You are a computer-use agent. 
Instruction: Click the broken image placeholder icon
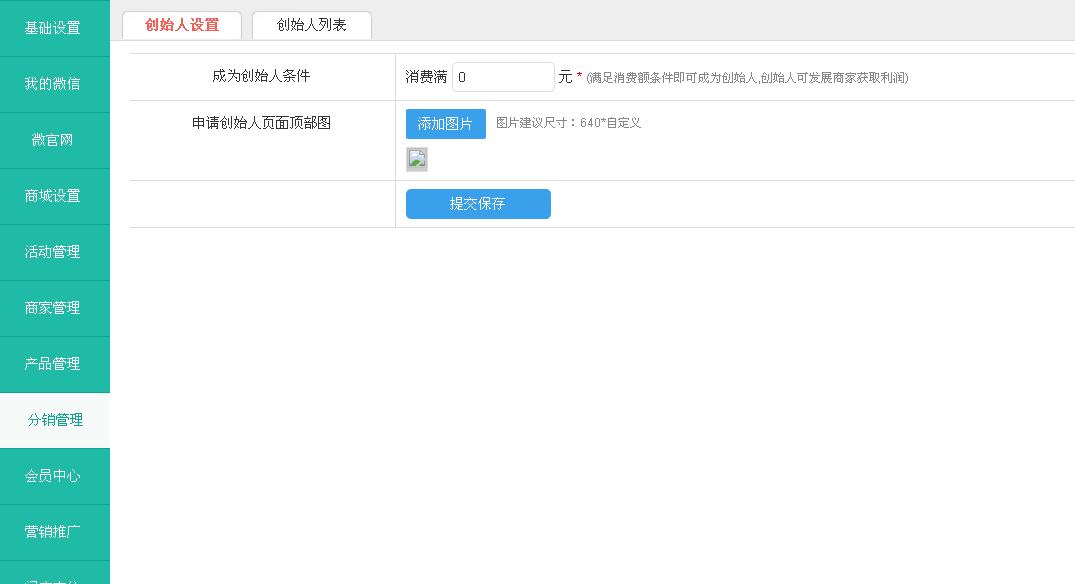tap(417, 159)
